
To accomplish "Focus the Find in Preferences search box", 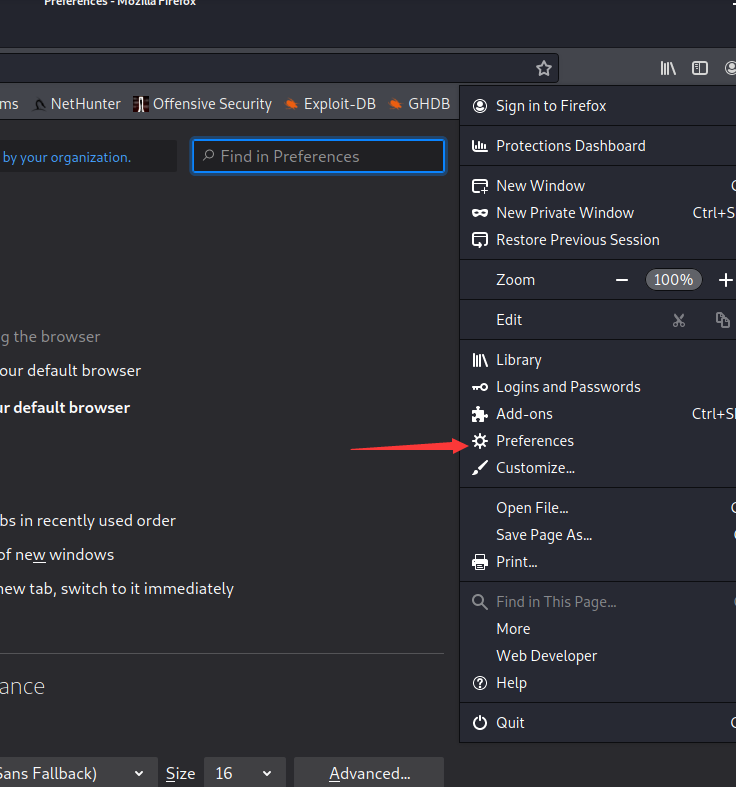I will [318, 156].
